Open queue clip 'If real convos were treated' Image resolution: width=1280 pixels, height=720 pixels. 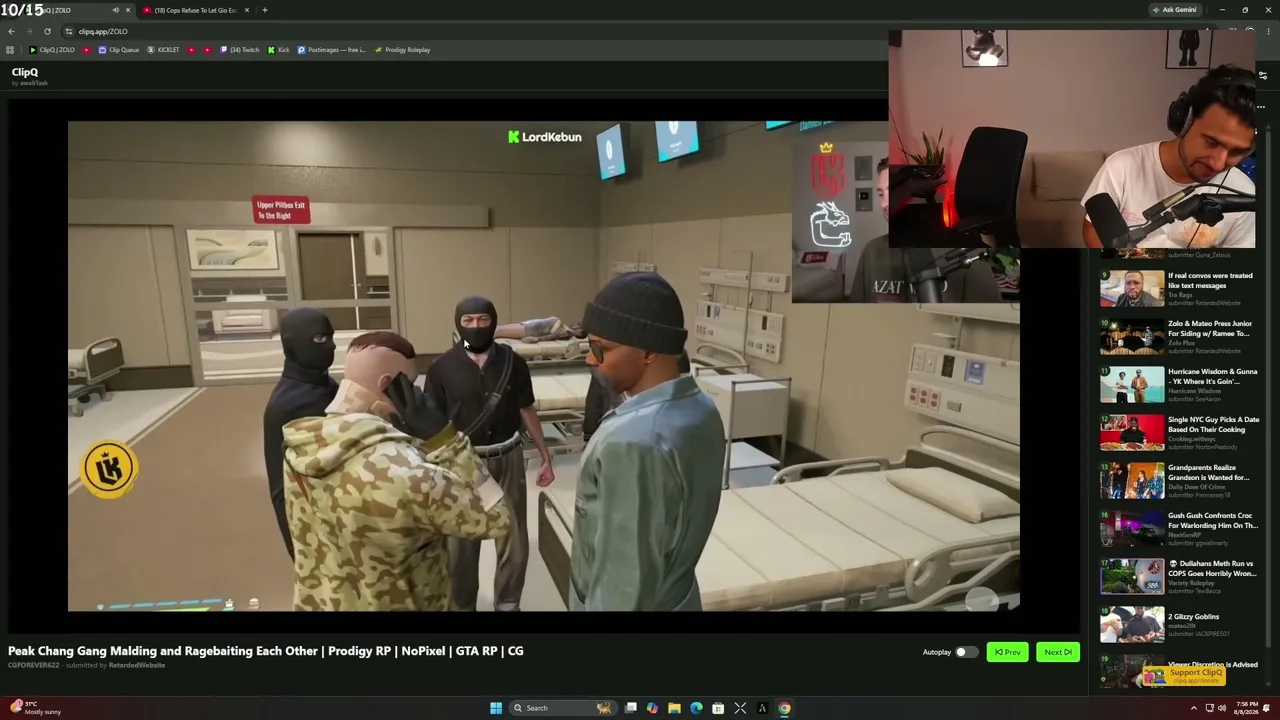1180,288
